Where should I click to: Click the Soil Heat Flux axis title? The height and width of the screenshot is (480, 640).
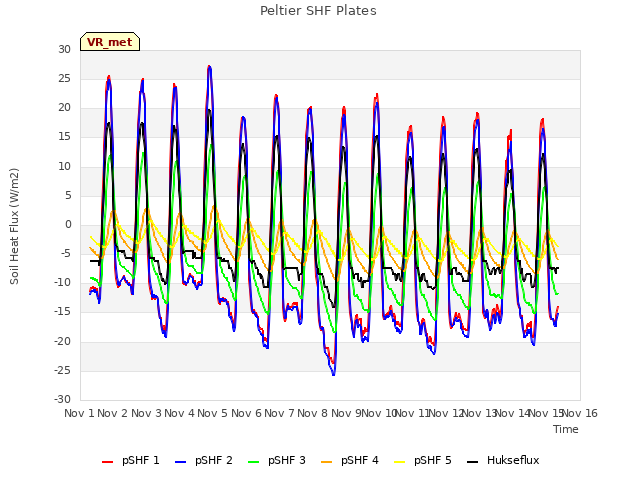(14, 226)
